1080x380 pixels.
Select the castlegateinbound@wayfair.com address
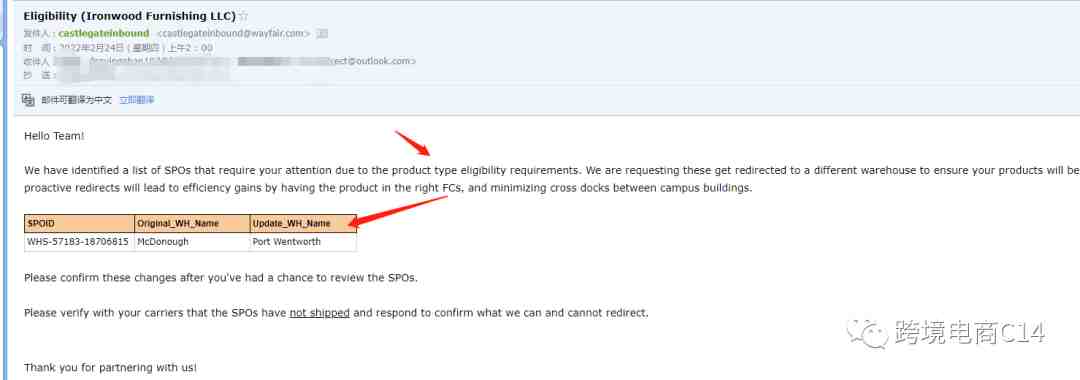click(x=233, y=33)
